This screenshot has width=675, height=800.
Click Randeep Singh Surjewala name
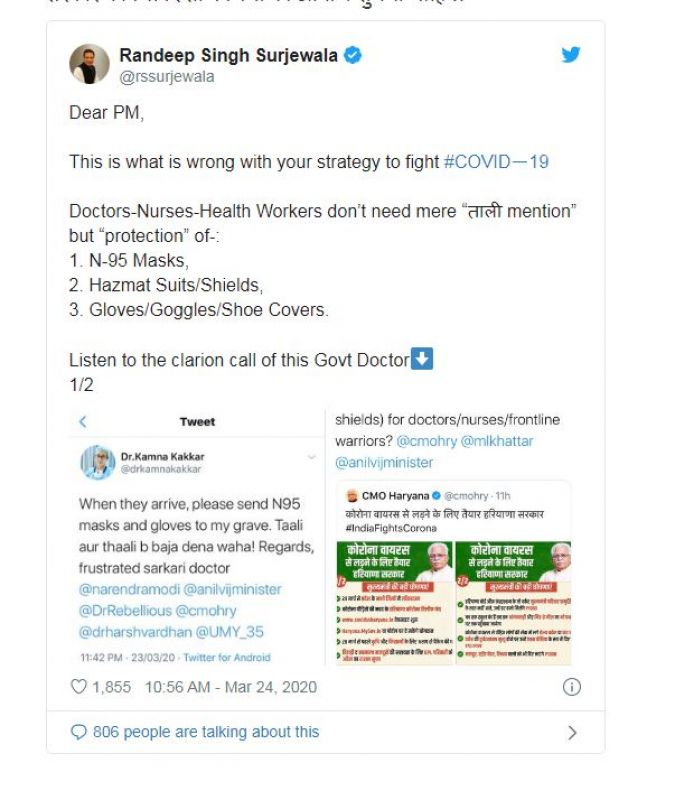[x=229, y=55]
